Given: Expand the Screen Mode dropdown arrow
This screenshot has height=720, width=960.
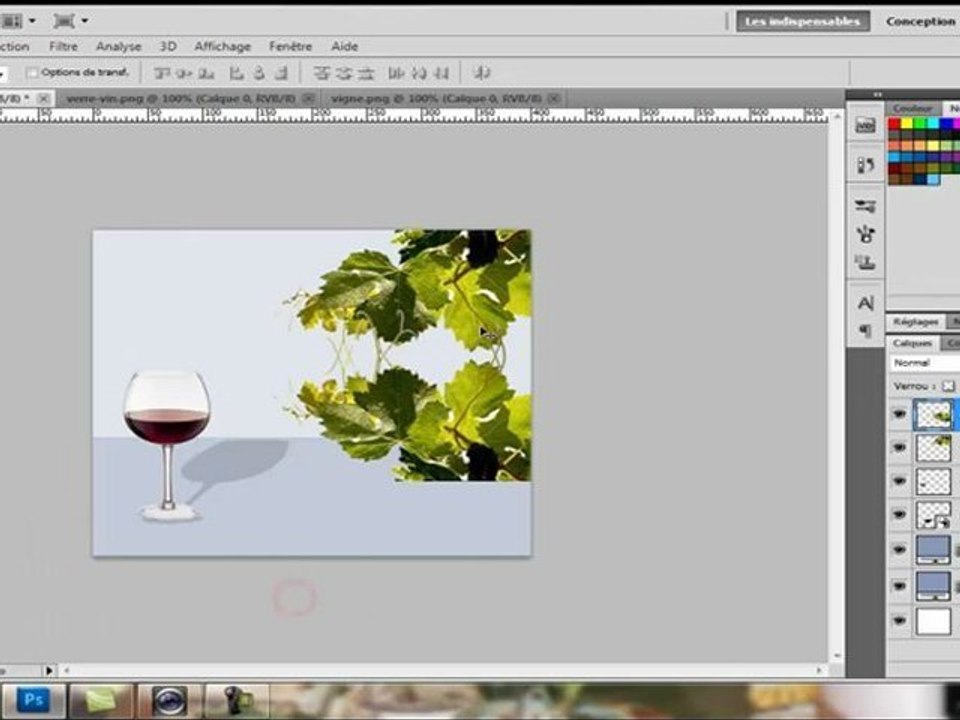Looking at the screenshot, I should [x=84, y=21].
